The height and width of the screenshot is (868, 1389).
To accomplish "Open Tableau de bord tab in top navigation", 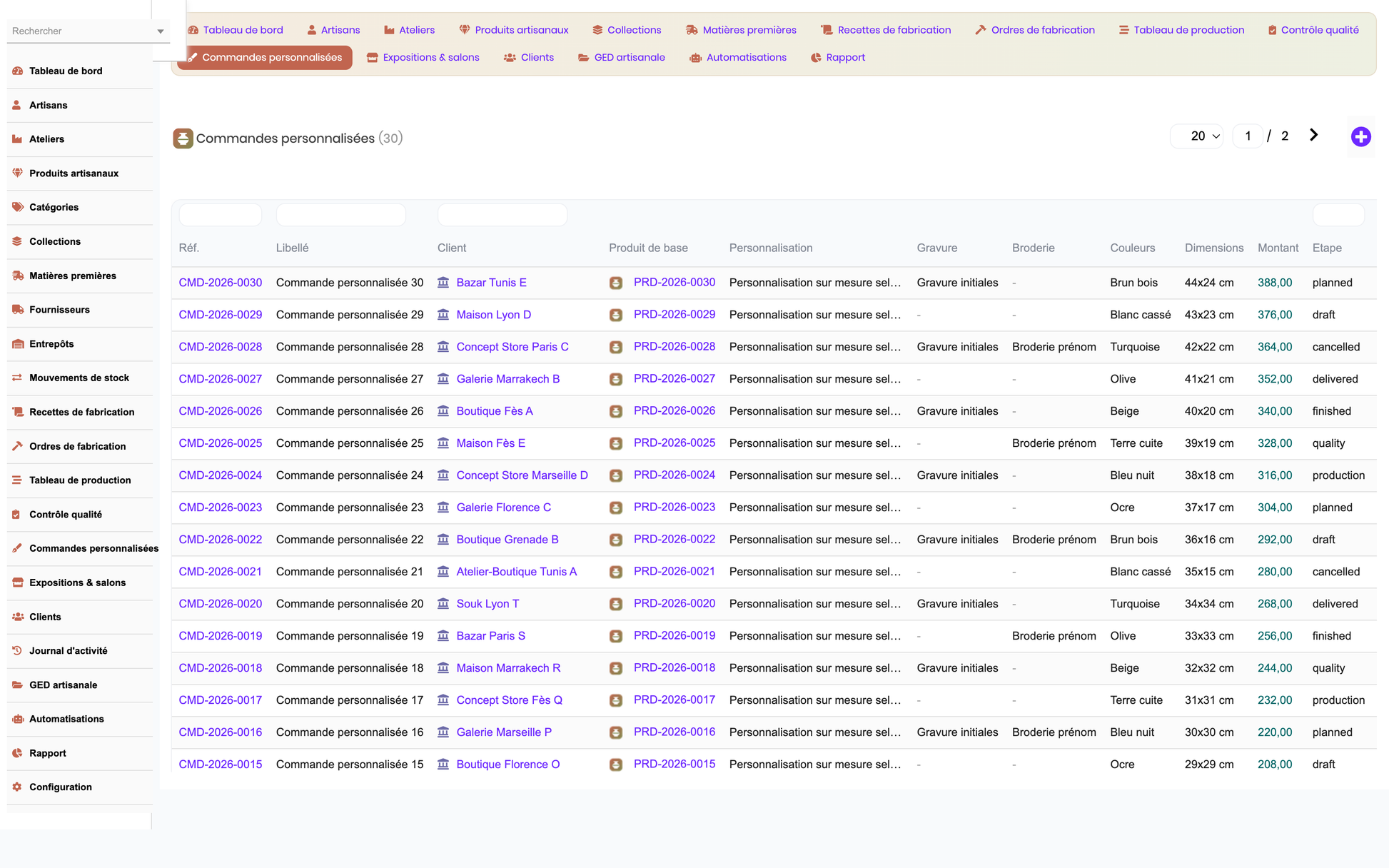I will pyautogui.click(x=235, y=30).
